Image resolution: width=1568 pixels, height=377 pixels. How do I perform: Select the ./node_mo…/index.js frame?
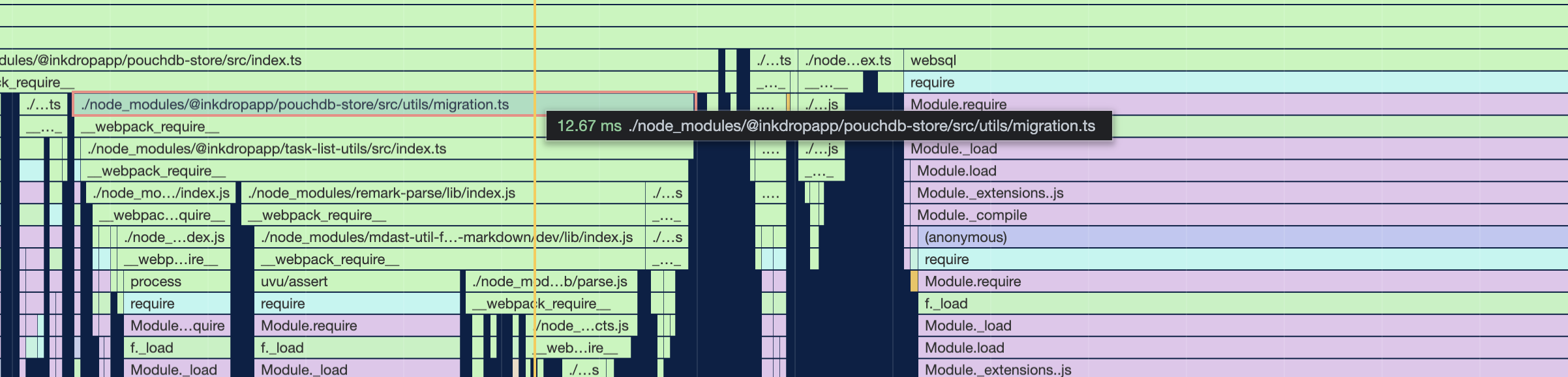pyautogui.click(x=160, y=193)
